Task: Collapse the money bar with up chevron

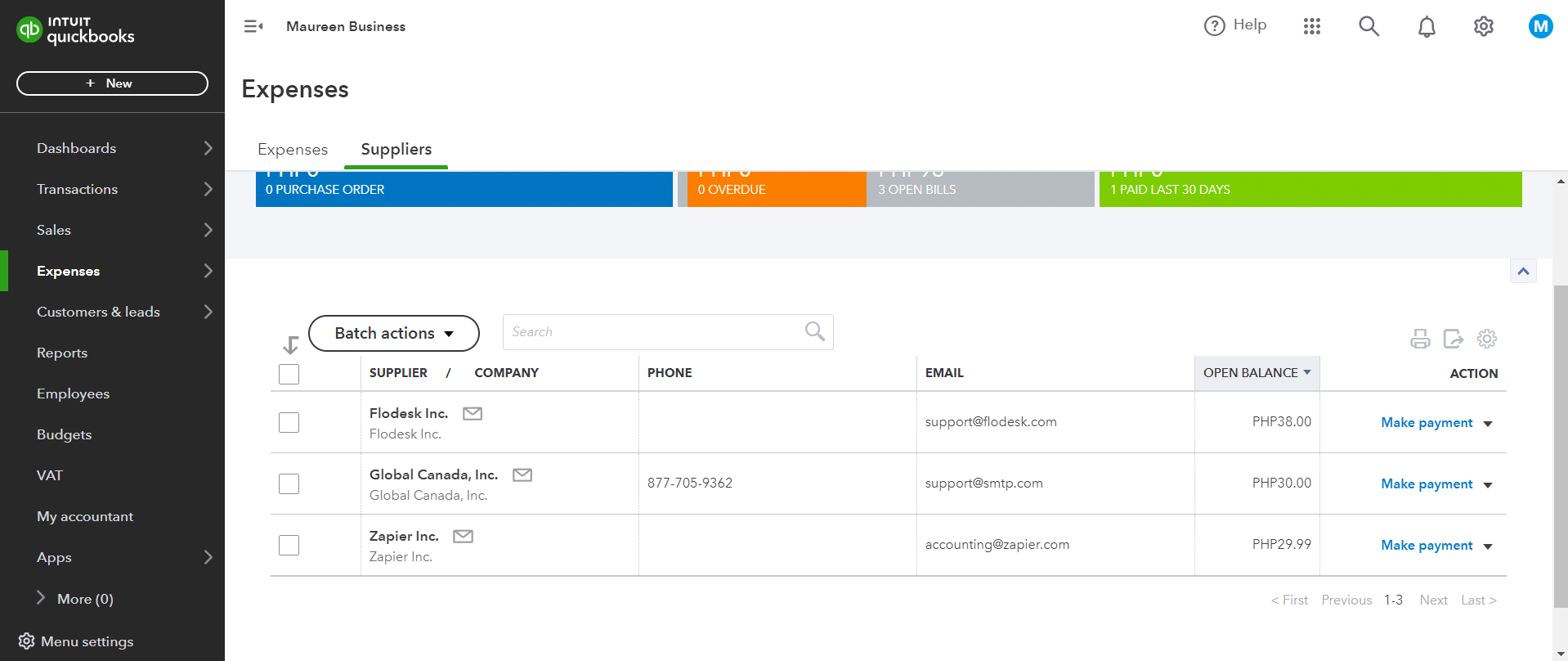Action: pos(1523,272)
